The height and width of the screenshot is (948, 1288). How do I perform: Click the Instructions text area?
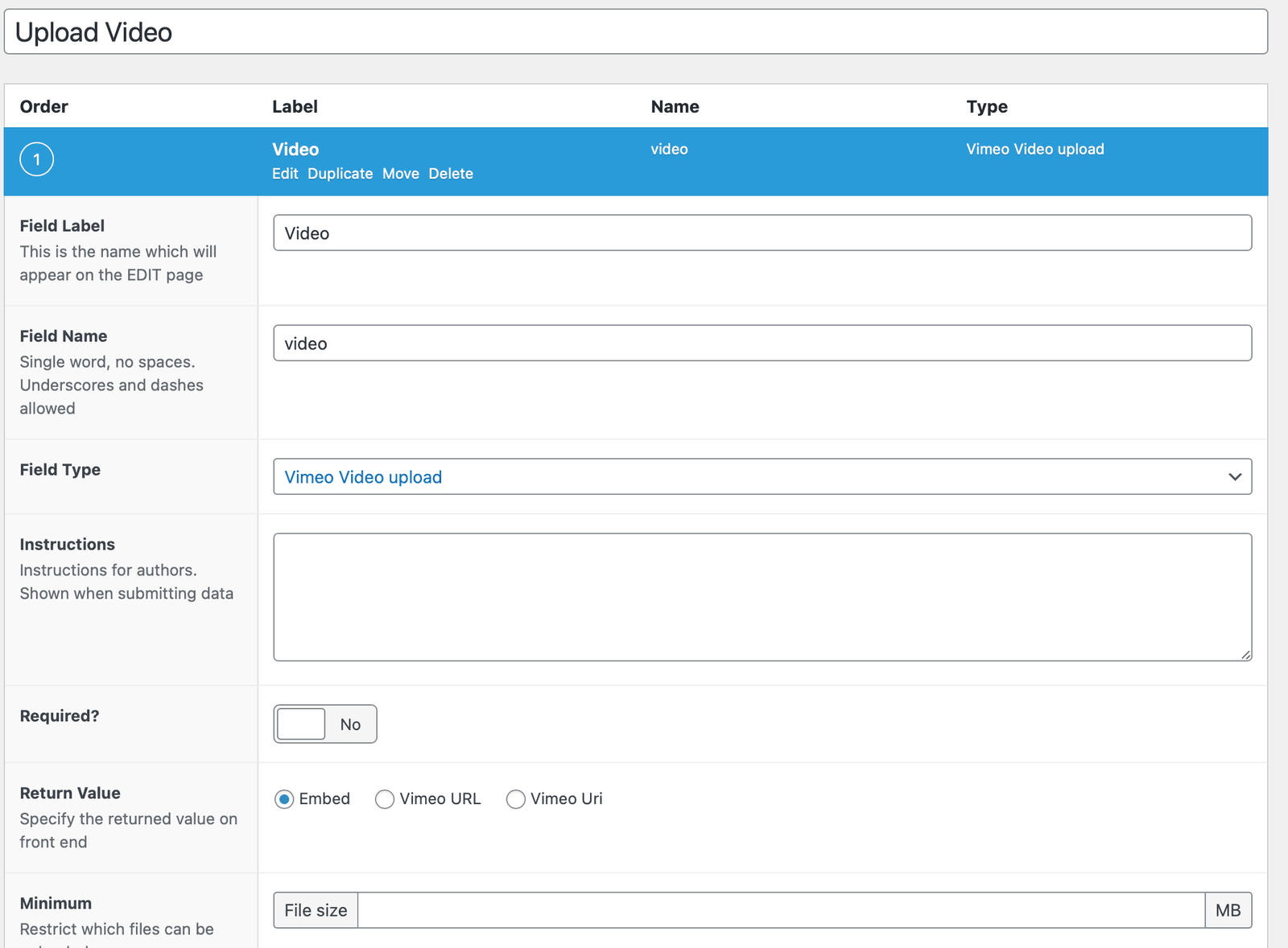[762, 597]
